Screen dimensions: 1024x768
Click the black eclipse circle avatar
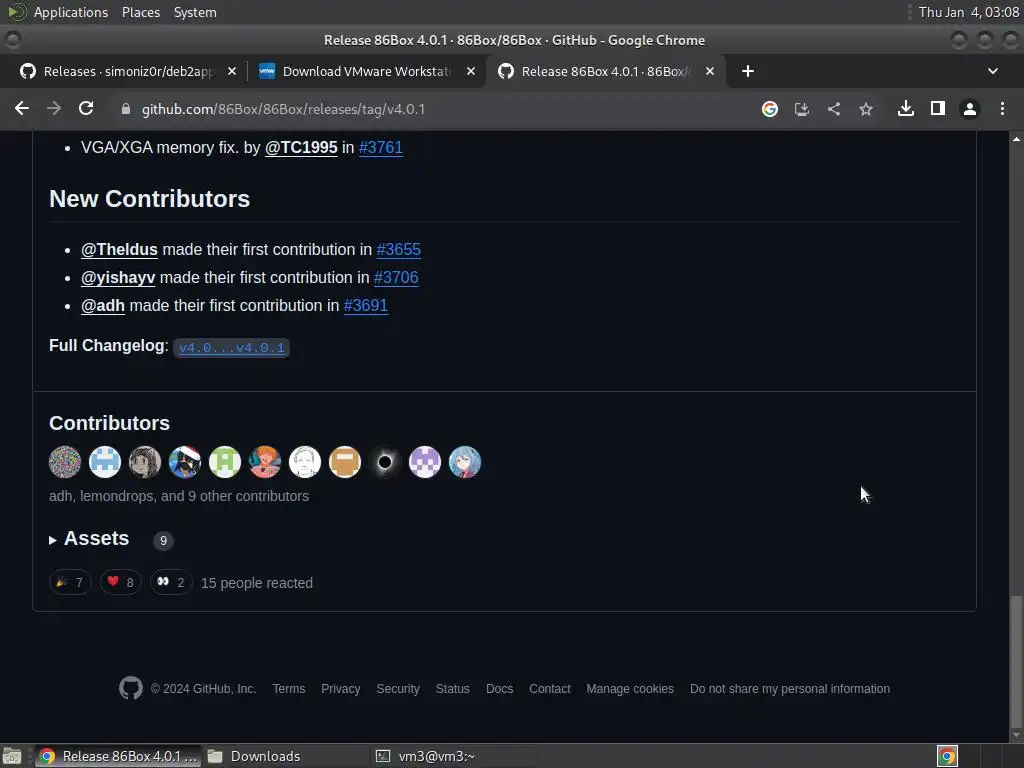pos(385,462)
